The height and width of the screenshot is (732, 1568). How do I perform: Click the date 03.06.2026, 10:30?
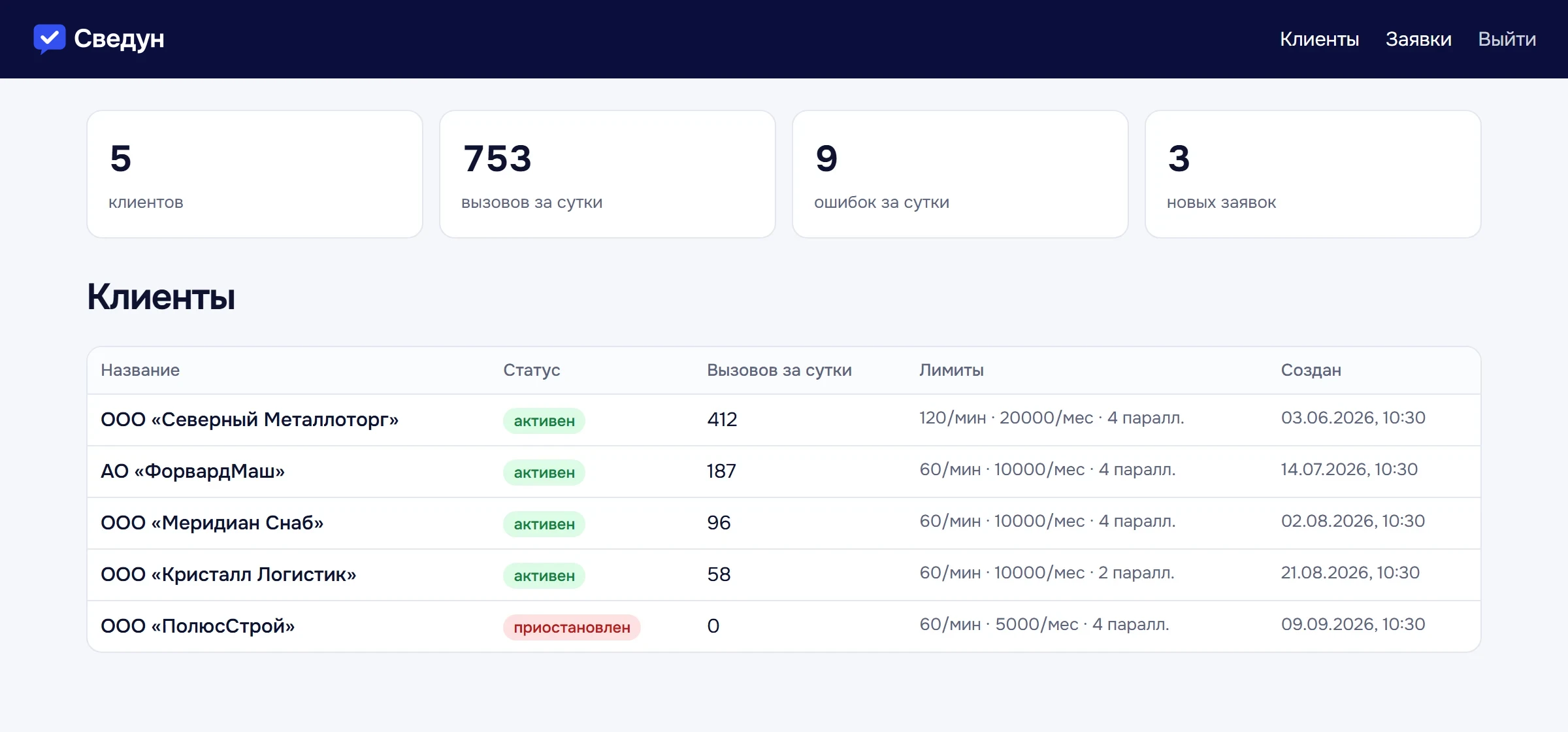[1353, 418]
